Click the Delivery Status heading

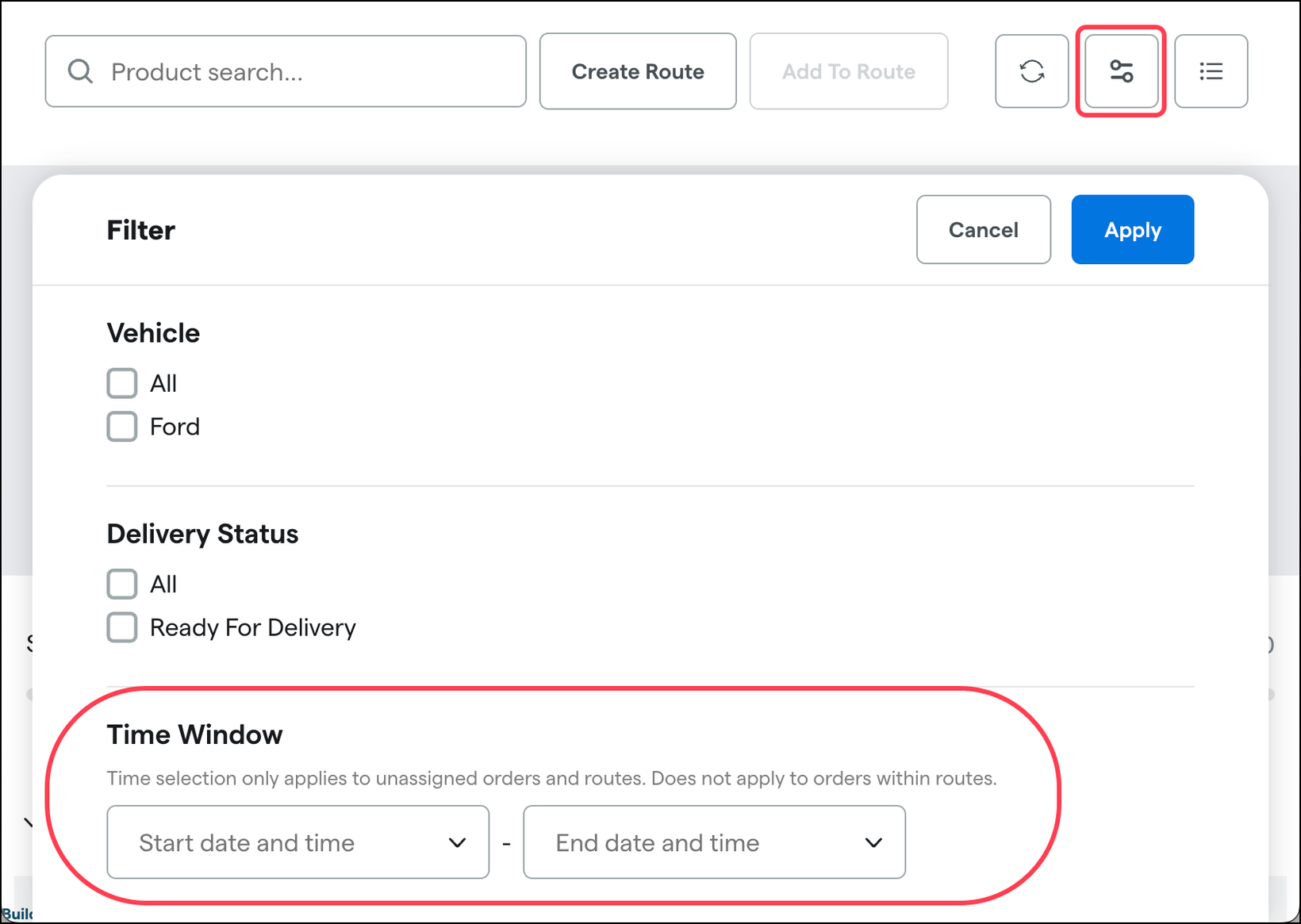[202, 534]
